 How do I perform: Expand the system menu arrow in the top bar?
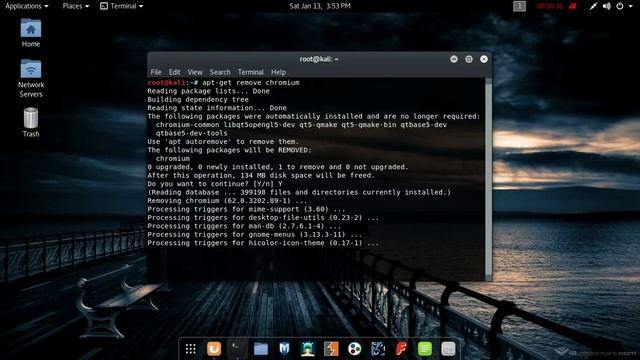click(630, 6)
